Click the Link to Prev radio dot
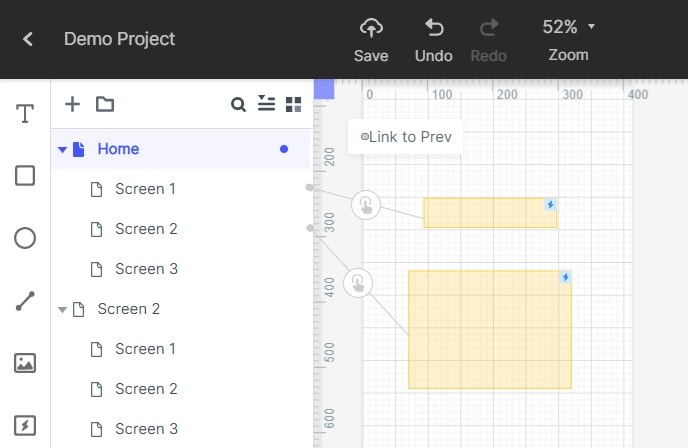 364,136
